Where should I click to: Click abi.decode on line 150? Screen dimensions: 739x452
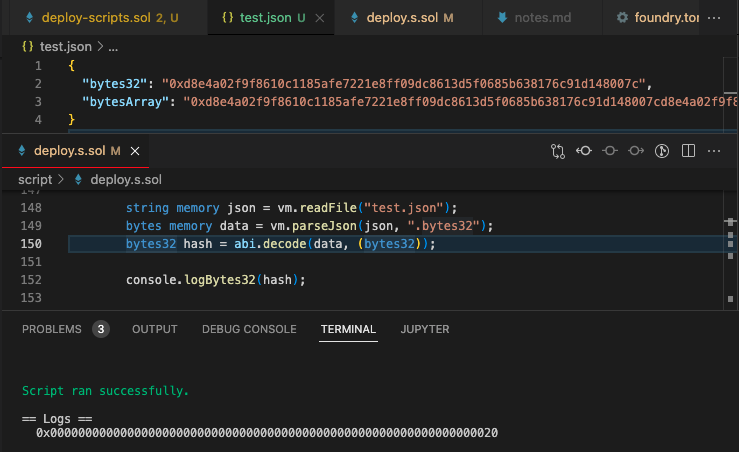coord(270,244)
